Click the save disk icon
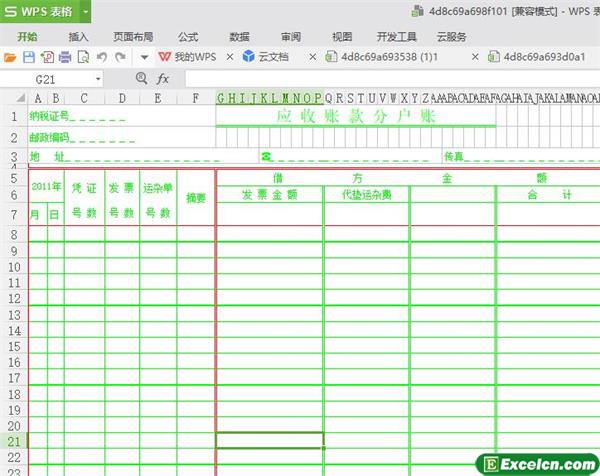The height and width of the screenshot is (476, 600). click(29, 57)
